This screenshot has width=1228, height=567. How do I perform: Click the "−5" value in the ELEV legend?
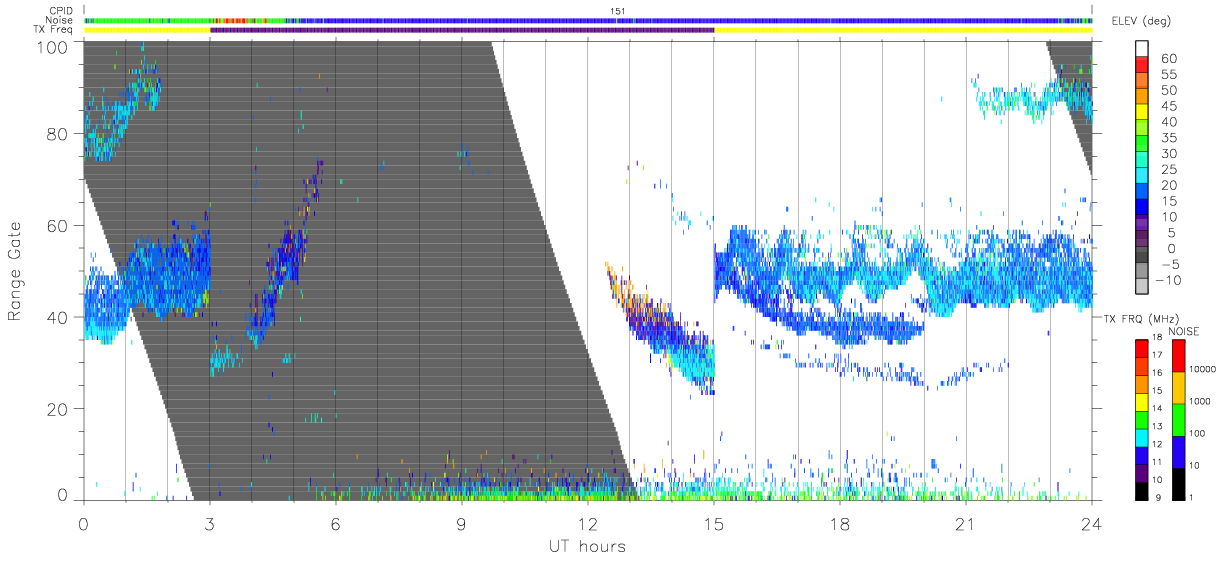pos(1169,264)
